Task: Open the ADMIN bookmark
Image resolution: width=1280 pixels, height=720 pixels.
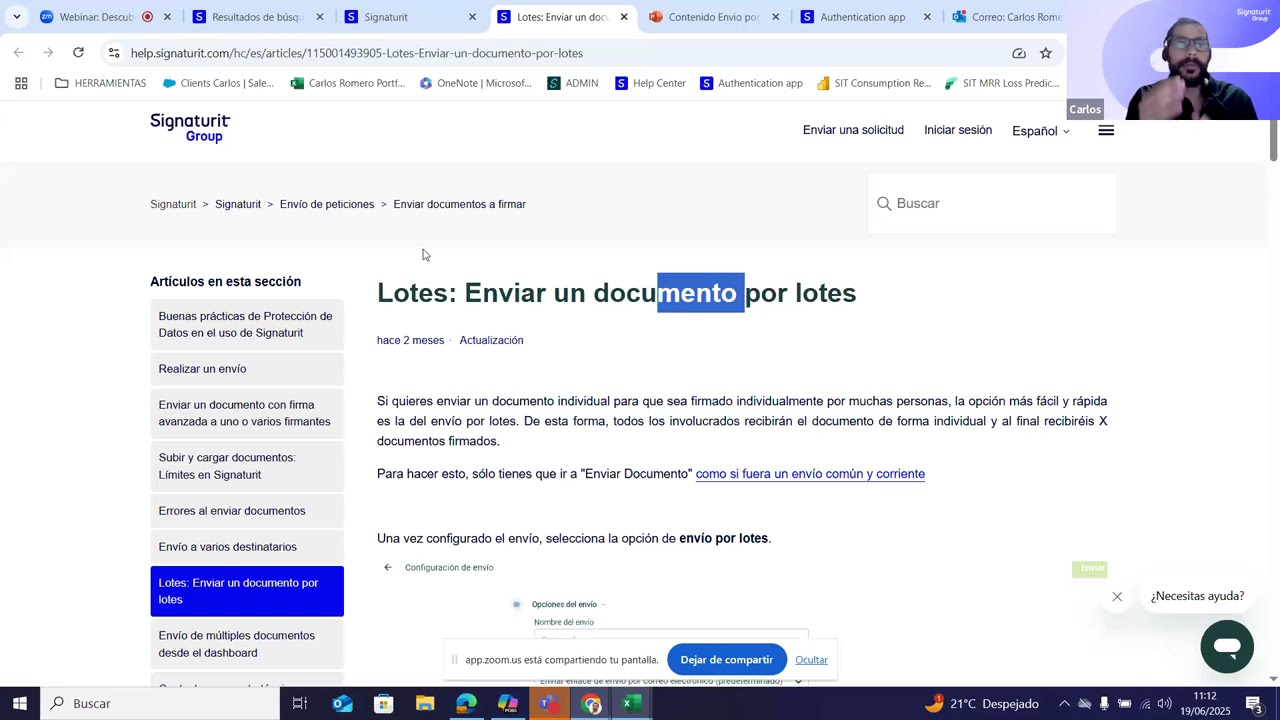Action: pos(573,83)
